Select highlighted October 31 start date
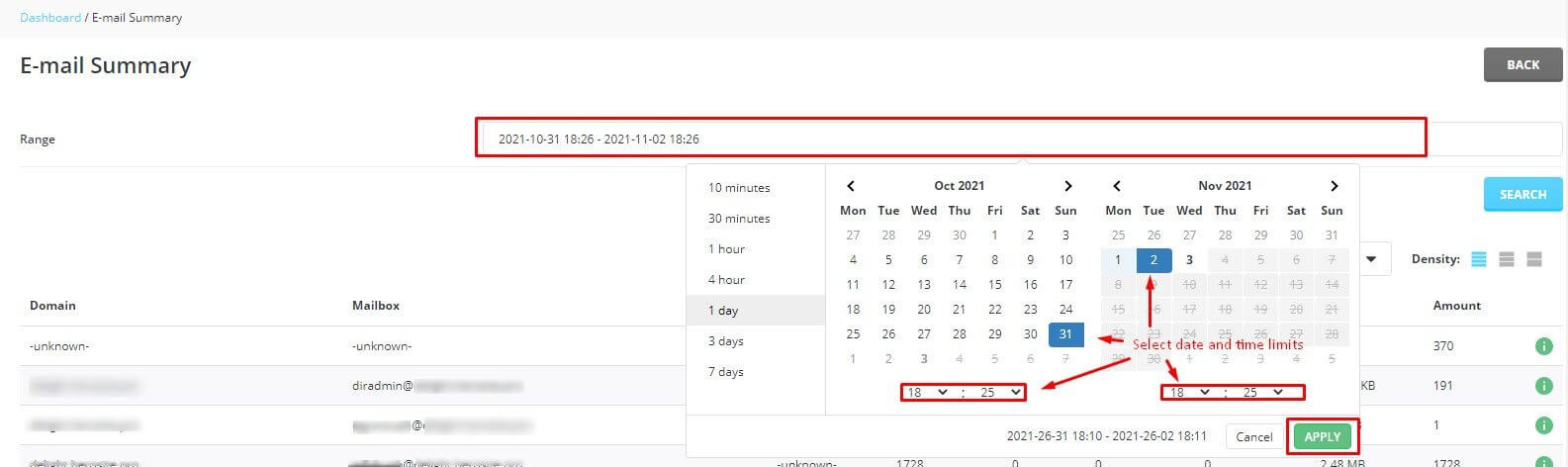 (x=1065, y=334)
